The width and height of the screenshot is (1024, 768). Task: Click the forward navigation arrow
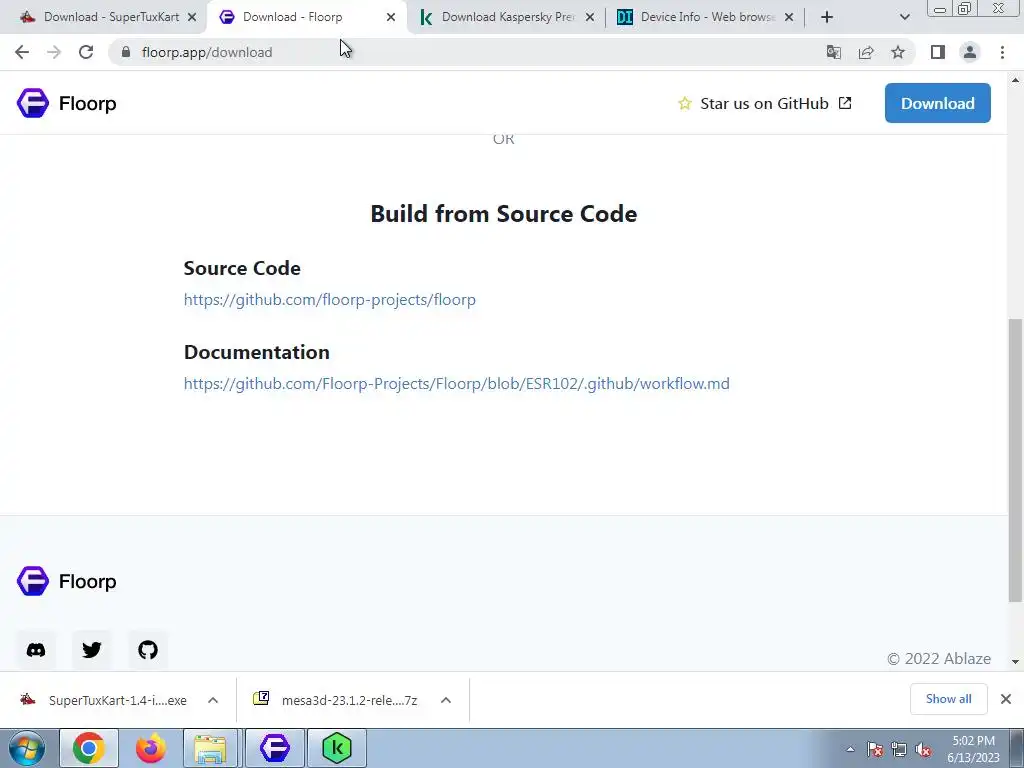(x=54, y=52)
